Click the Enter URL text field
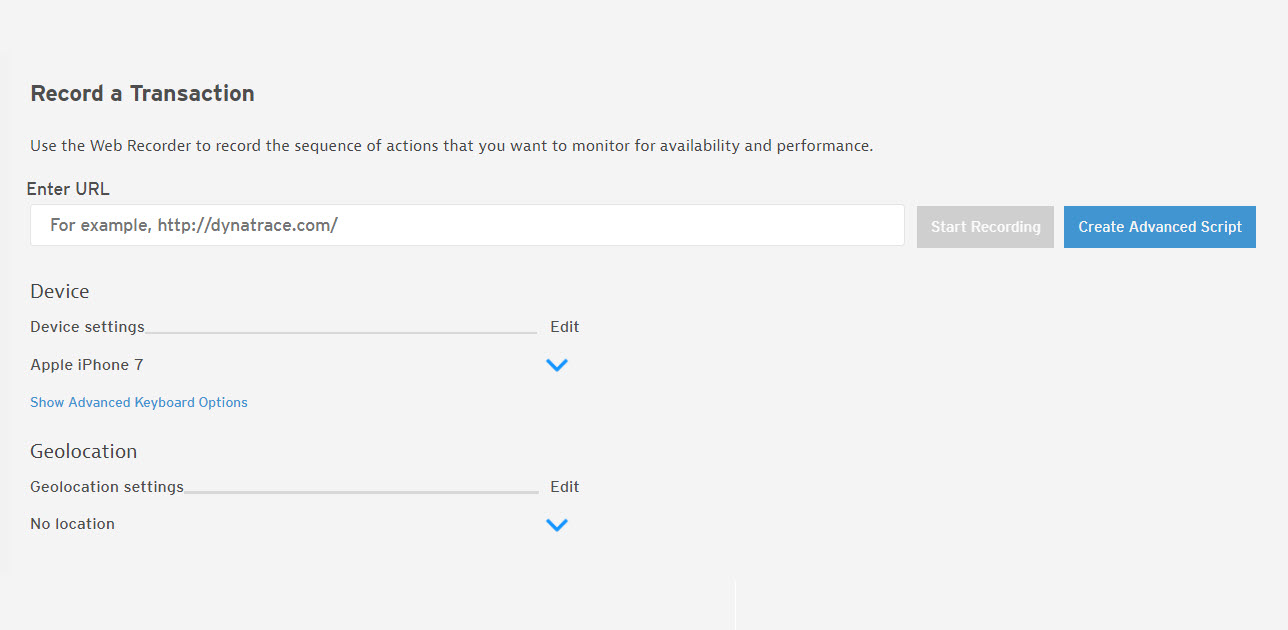1288x630 pixels. (x=467, y=225)
